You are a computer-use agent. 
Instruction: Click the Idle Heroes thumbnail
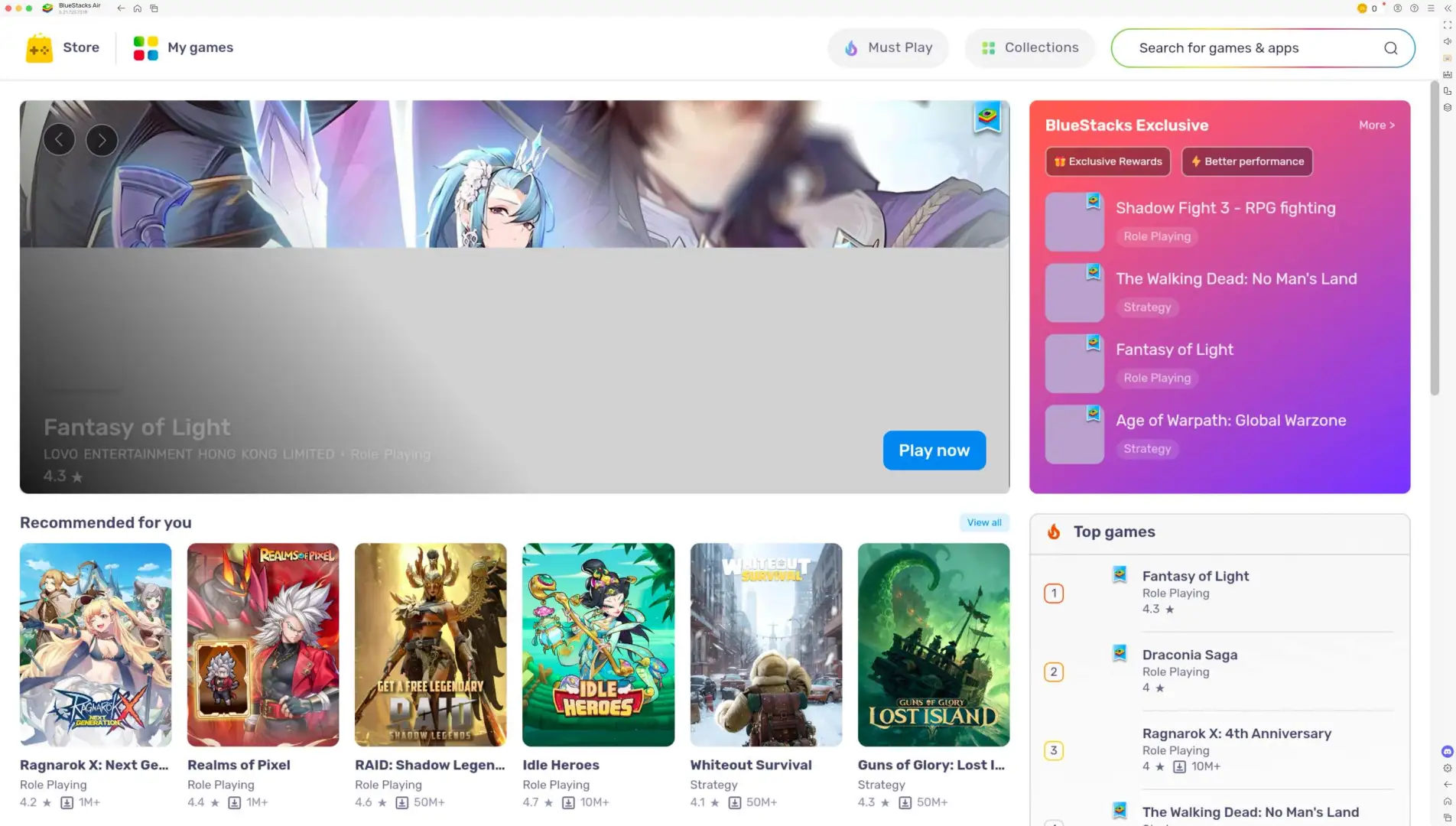click(598, 645)
